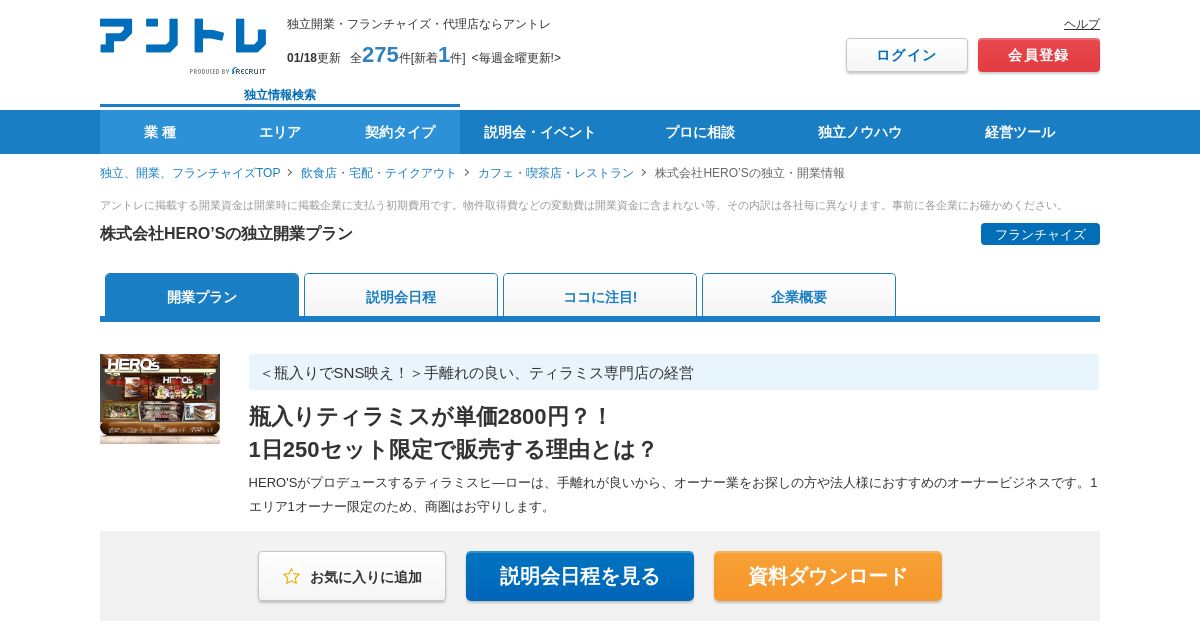
Task: Open the 業種 menu item
Action: tap(160, 132)
